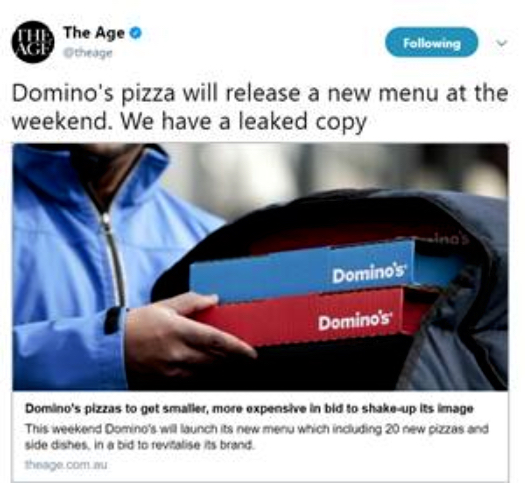Click the Domino's logo on red box
Viewport: 525px width, 483px height.
click(355, 321)
